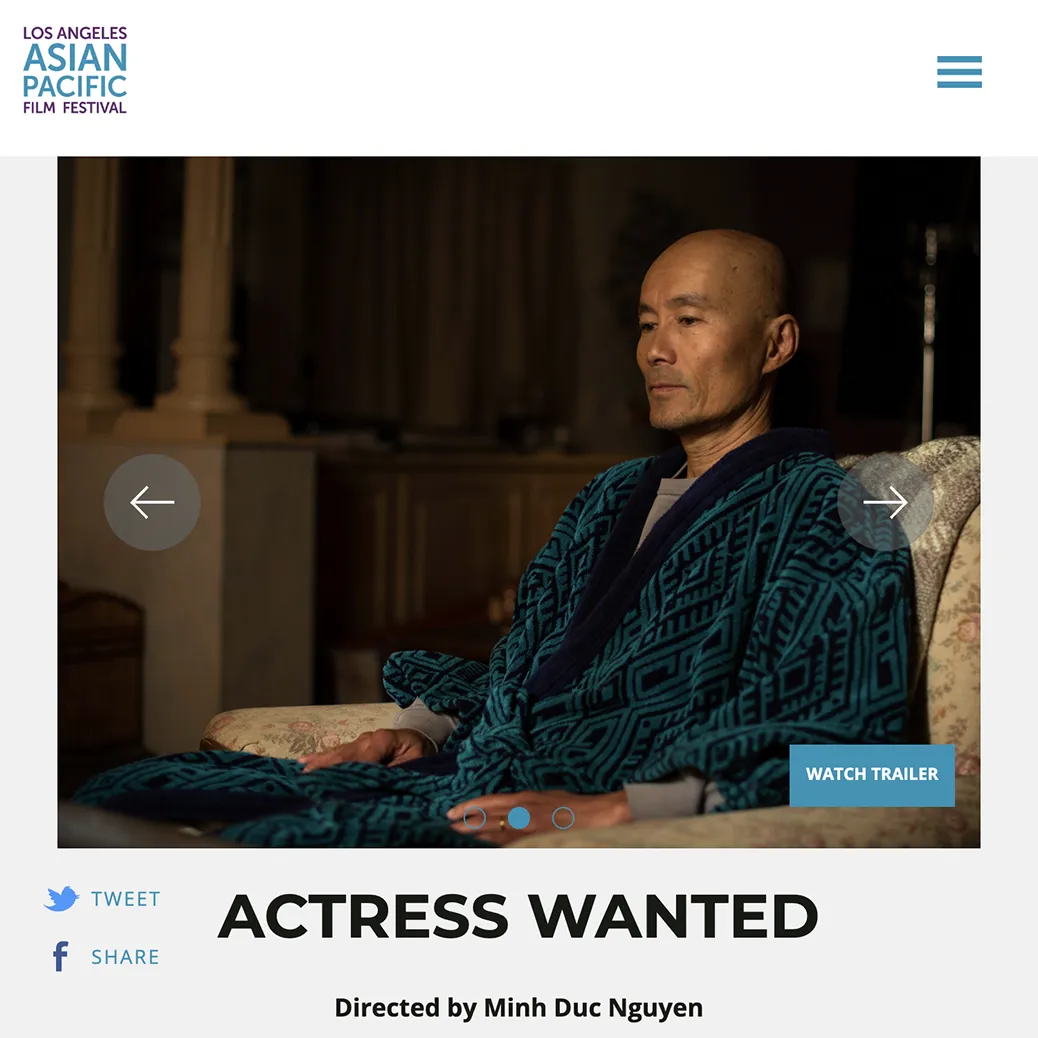Click the ACTRESS WANTED film title

click(x=518, y=916)
